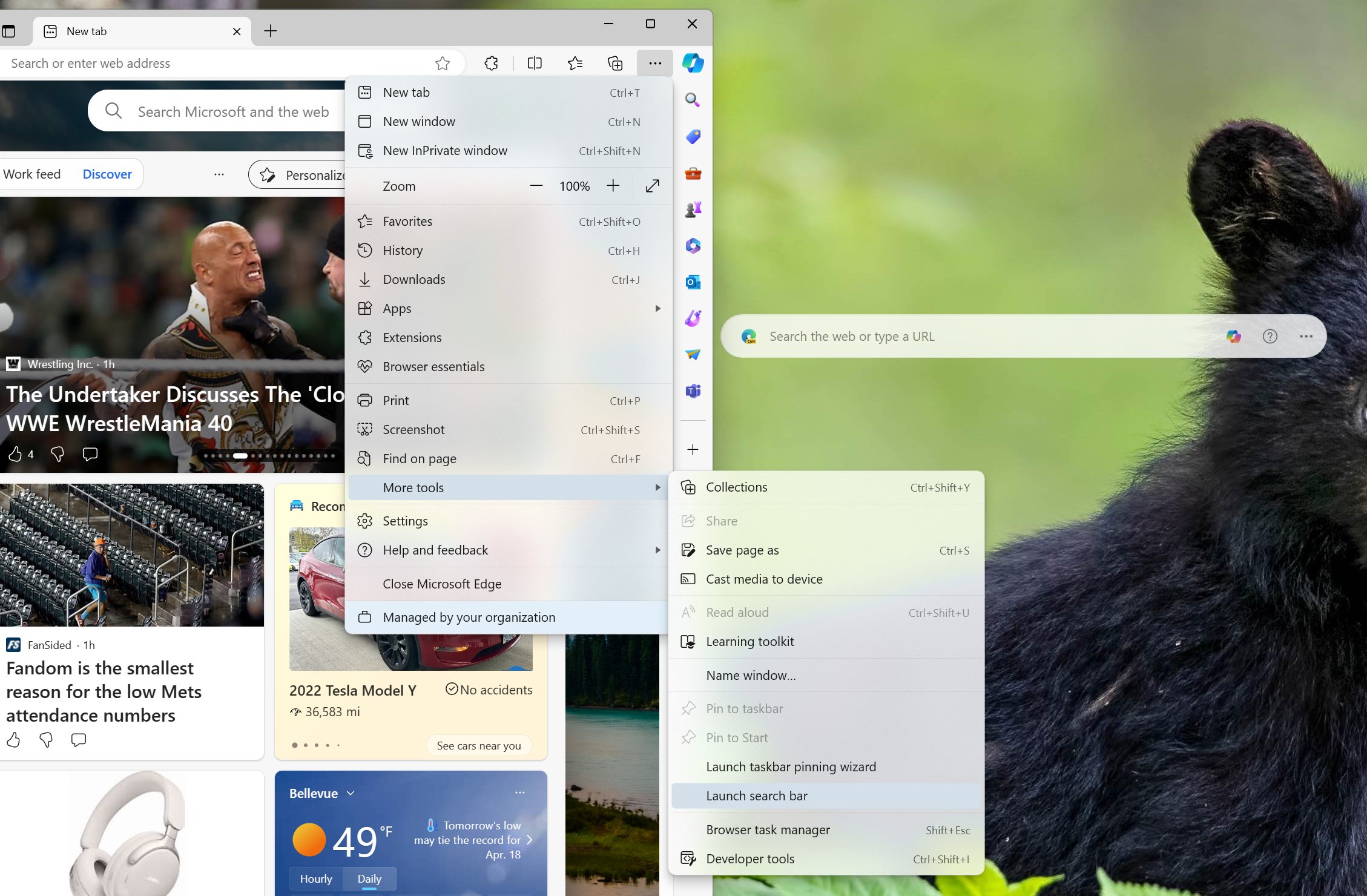The height and width of the screenshot is (896, 1367).
Task: Open feed options ellipsis beside Discover
Action: pos(219,174)
